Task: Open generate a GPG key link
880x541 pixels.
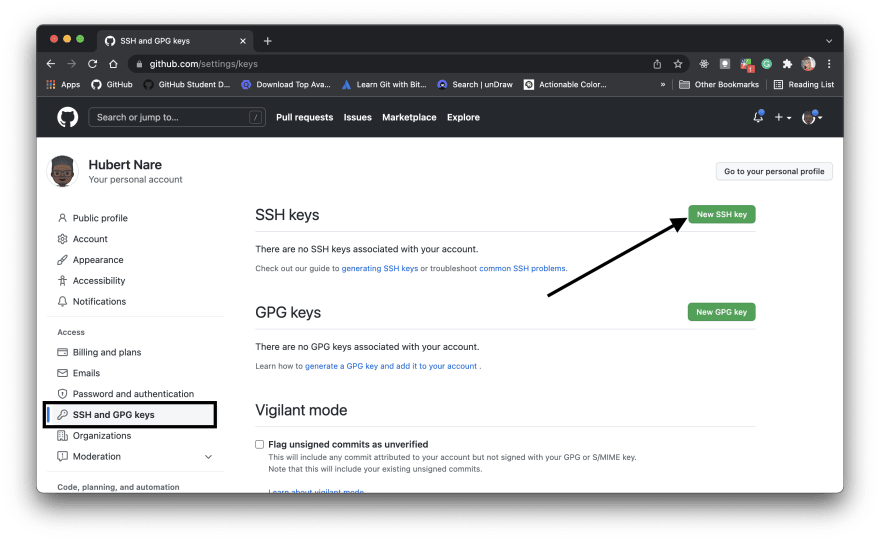Action: click(391, 366)
